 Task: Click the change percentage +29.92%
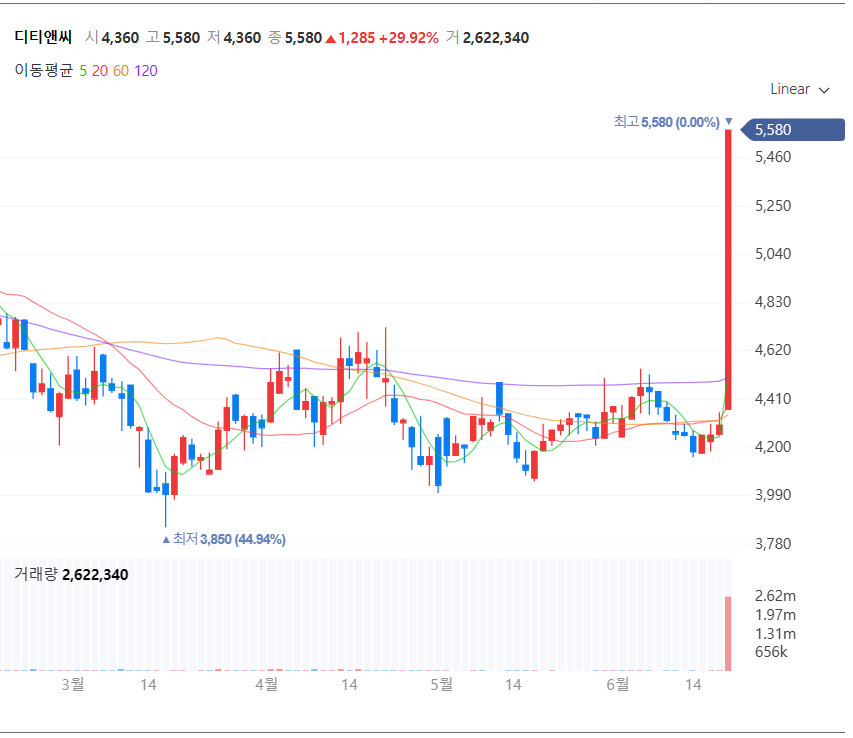click(x=409, y=38)
